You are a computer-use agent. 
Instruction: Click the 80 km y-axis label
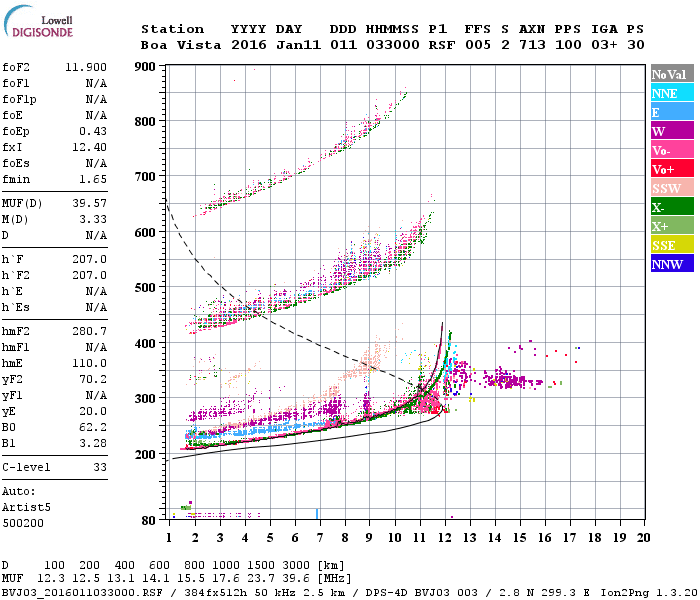149,521
